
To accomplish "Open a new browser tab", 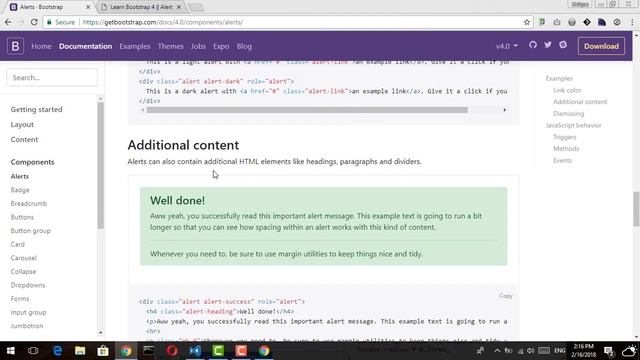I will (x=196, y=7).
